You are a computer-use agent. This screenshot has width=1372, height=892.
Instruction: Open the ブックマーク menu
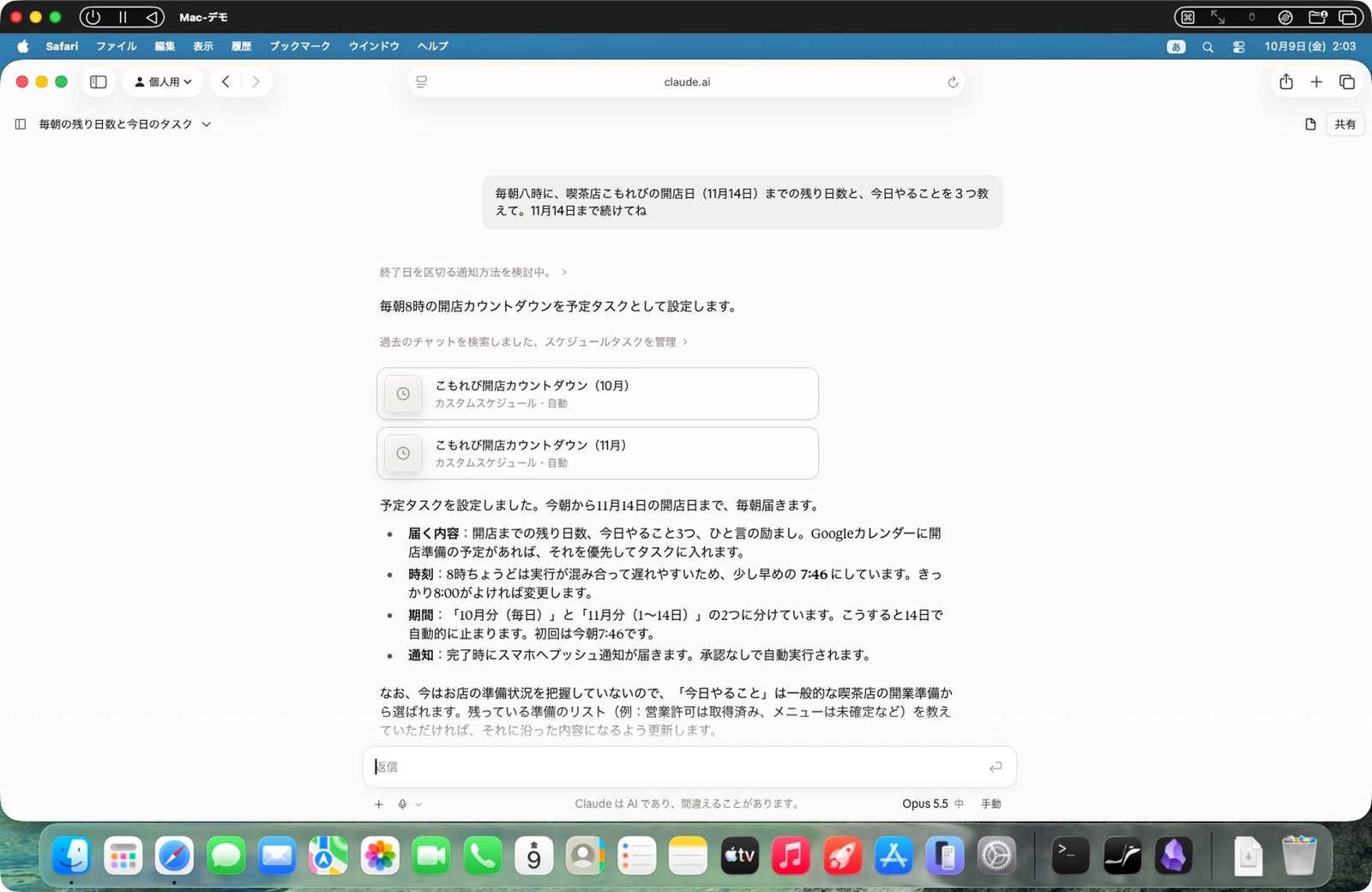pyautogui.click(x=299, y=46)
